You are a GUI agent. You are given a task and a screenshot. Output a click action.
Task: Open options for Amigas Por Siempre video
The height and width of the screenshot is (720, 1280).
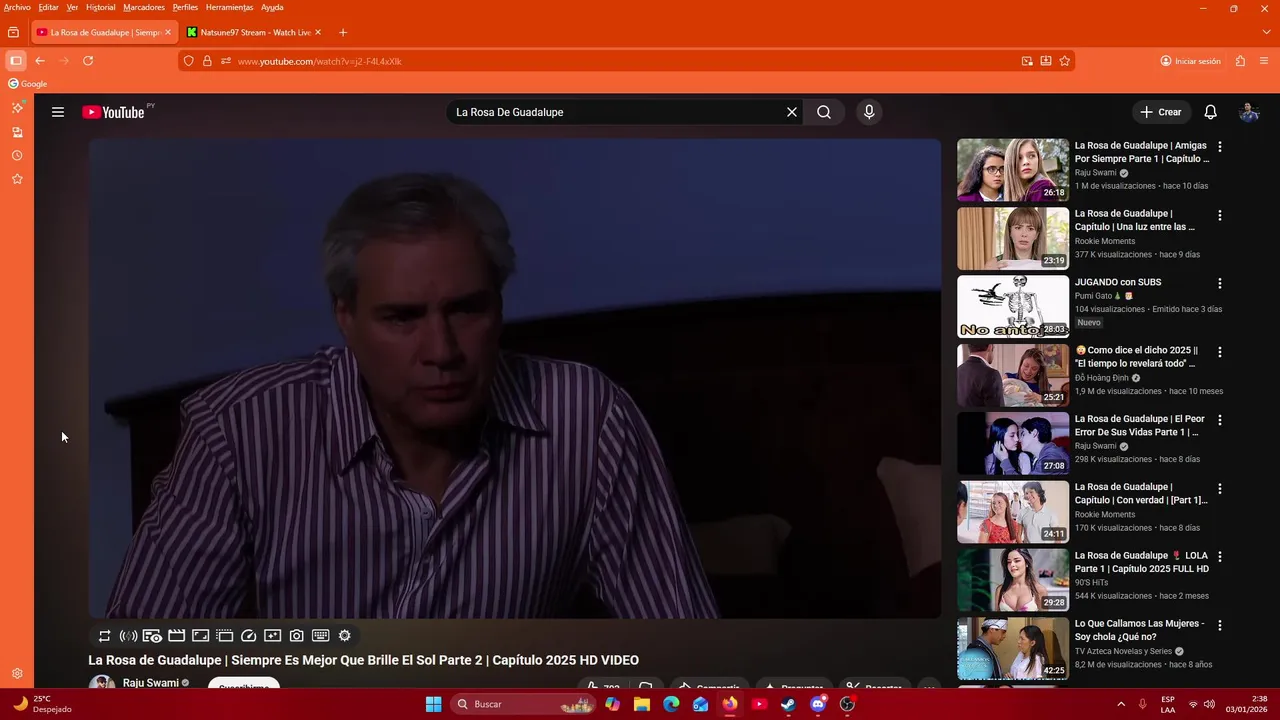click(1219, 147)
